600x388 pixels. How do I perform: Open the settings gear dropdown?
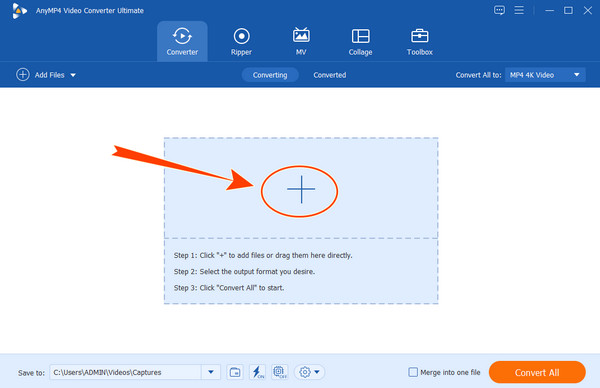pyautogui.click(x=309, y=372)
